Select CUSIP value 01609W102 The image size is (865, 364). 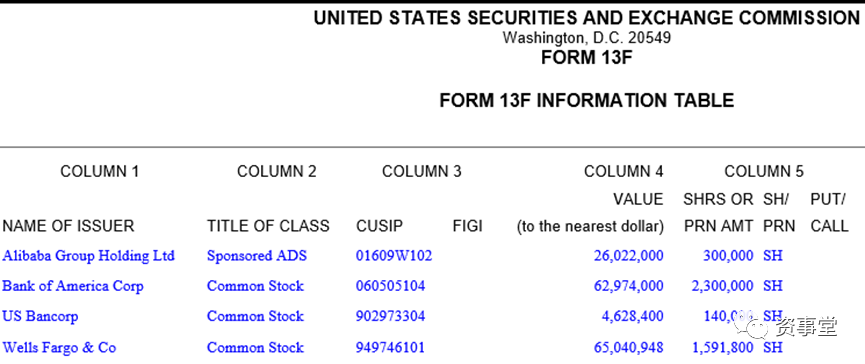(394, 256)
